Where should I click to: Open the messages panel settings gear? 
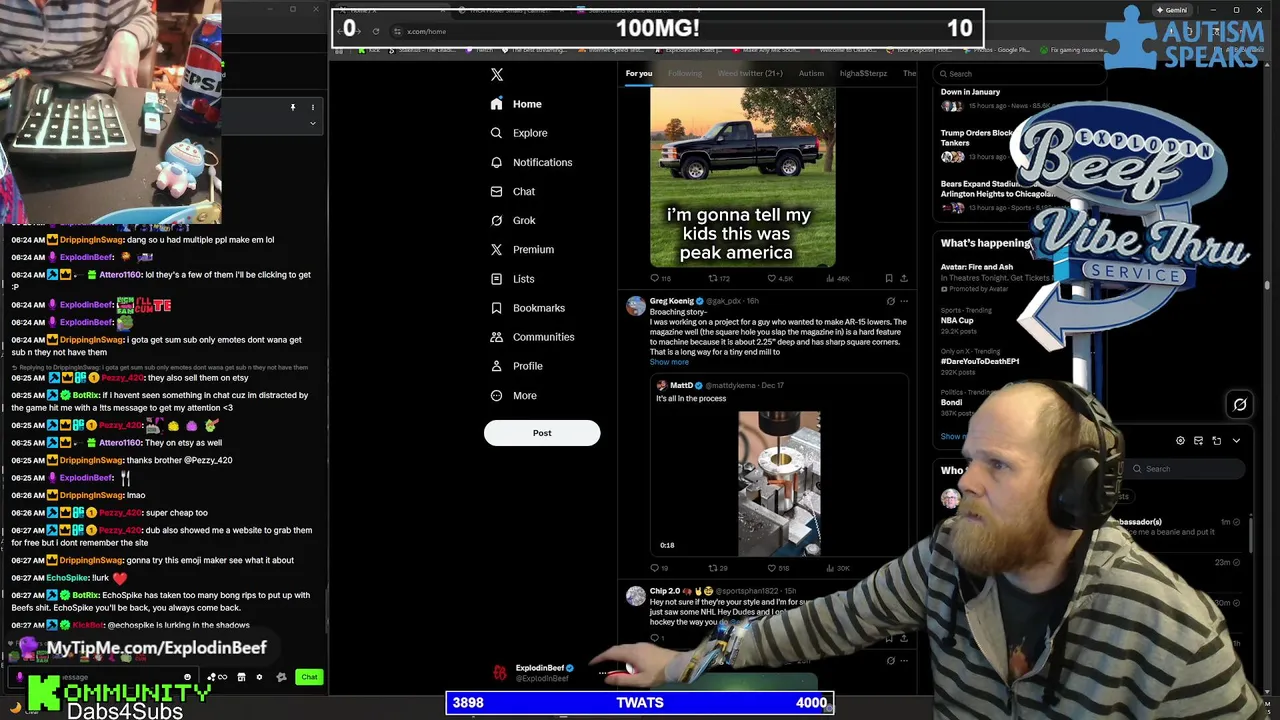point(1180,441)
